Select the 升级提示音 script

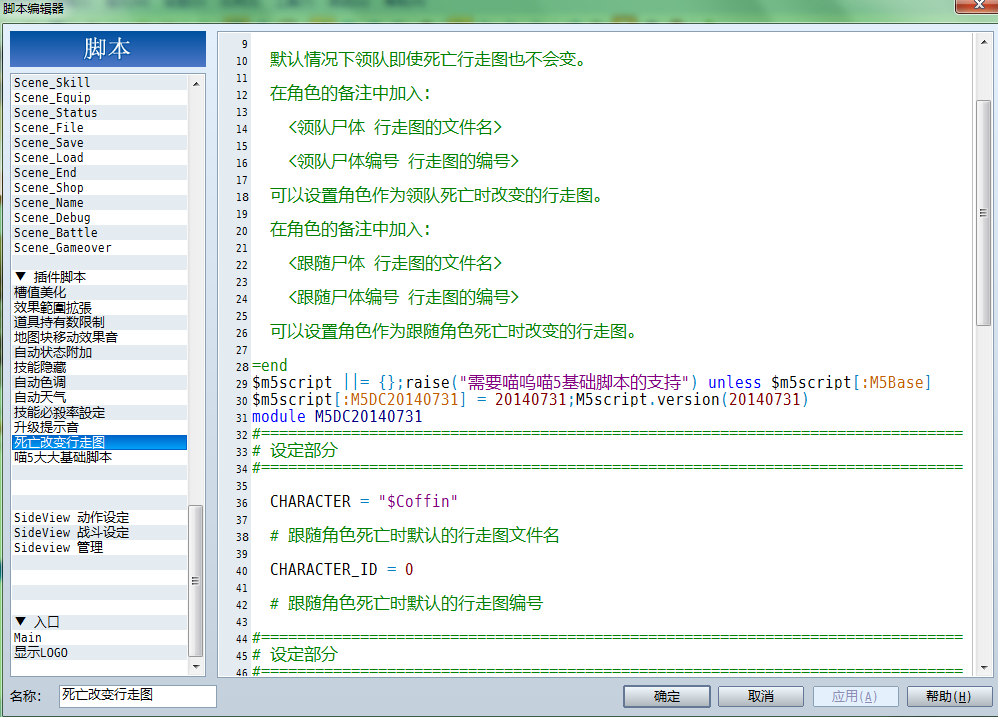coord(100,428)
